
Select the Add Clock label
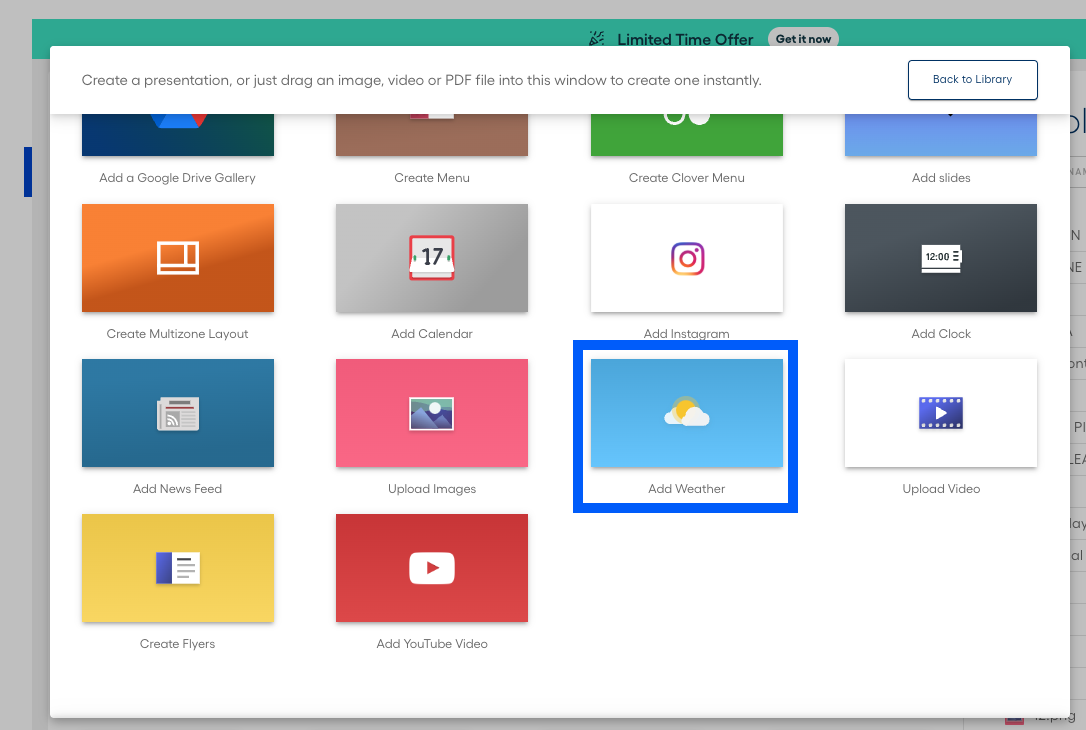(941, 334)
